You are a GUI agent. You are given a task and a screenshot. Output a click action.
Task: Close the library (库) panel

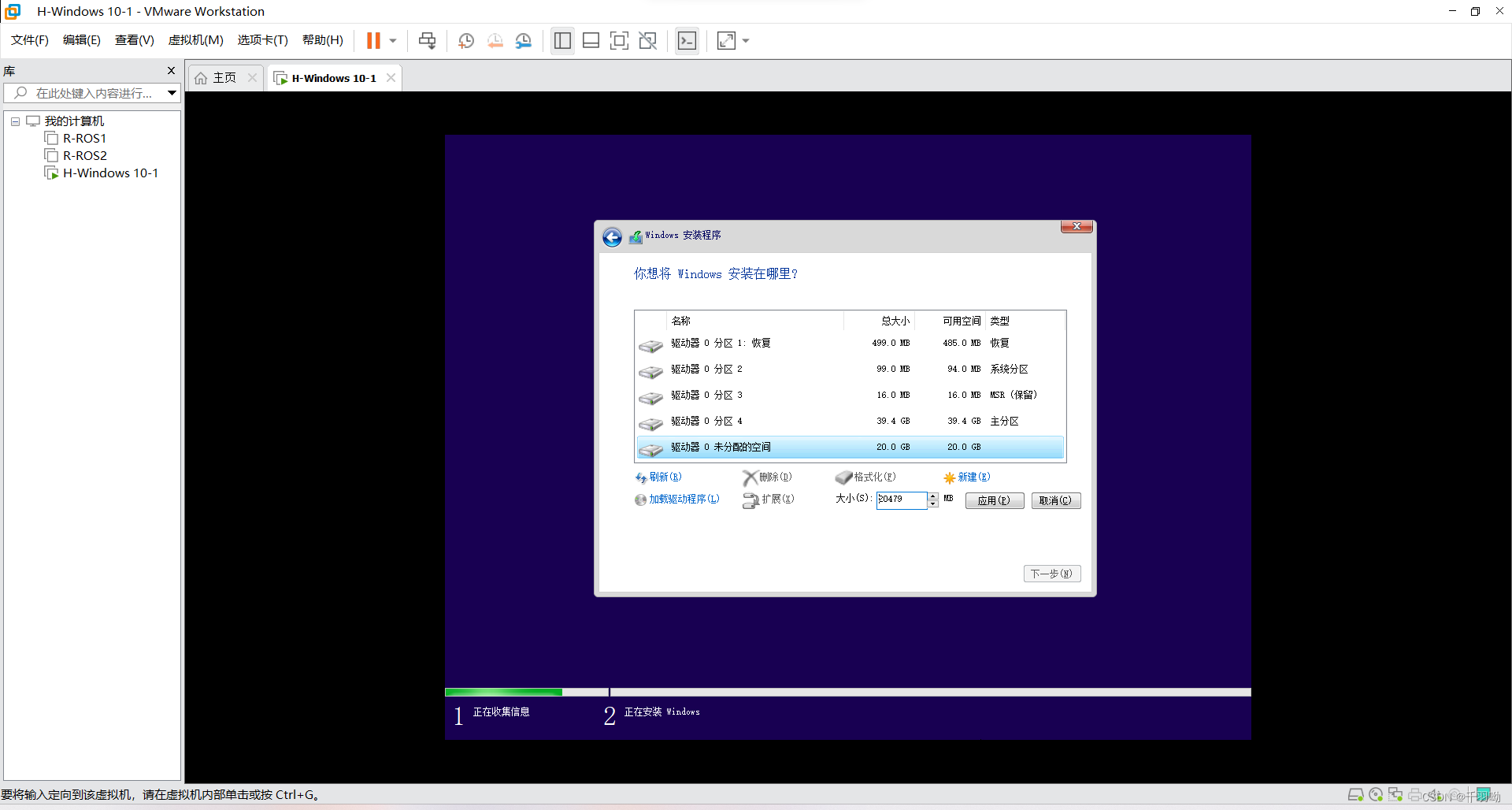click(171, 71)
